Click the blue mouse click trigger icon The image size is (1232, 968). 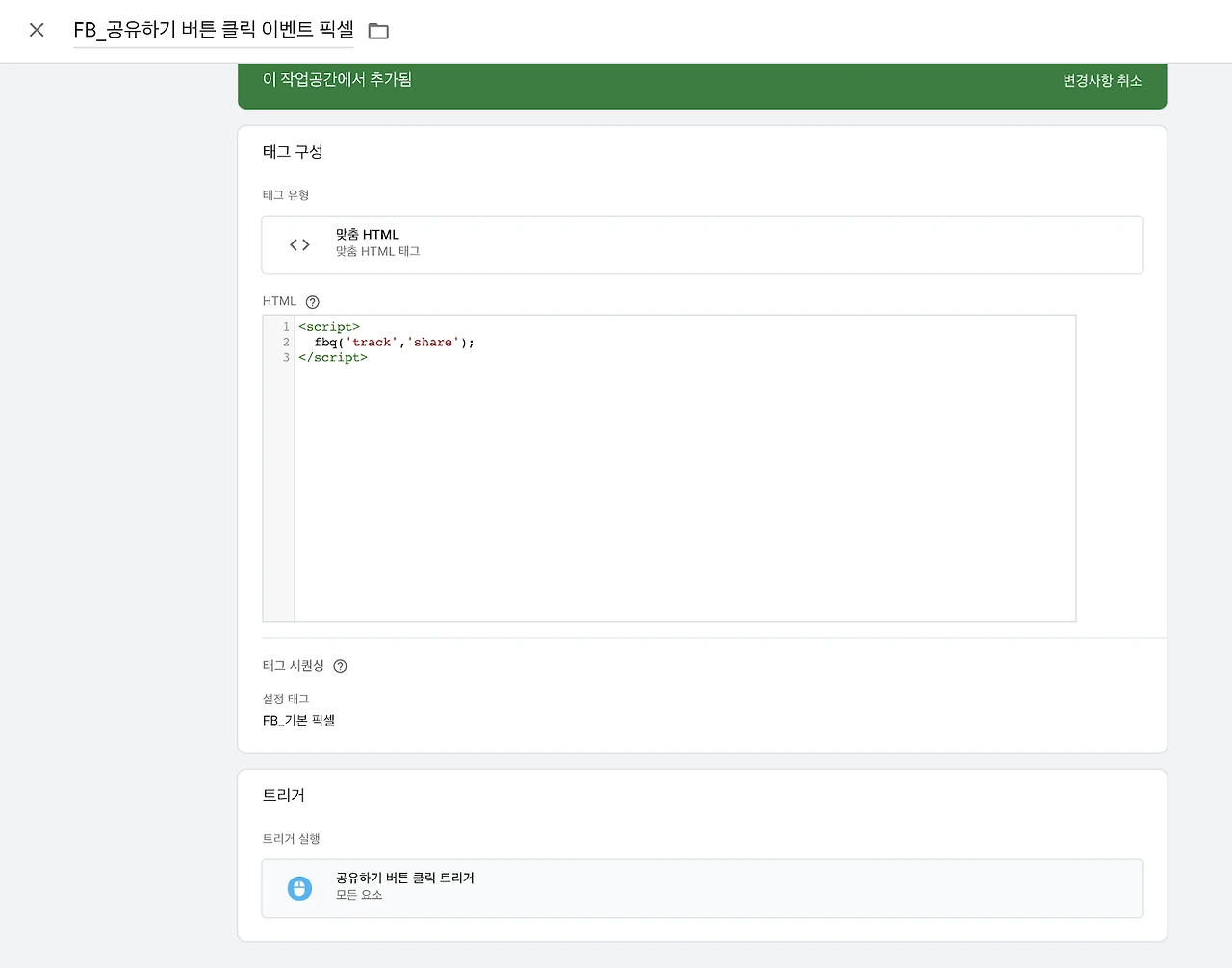[299, 888]
